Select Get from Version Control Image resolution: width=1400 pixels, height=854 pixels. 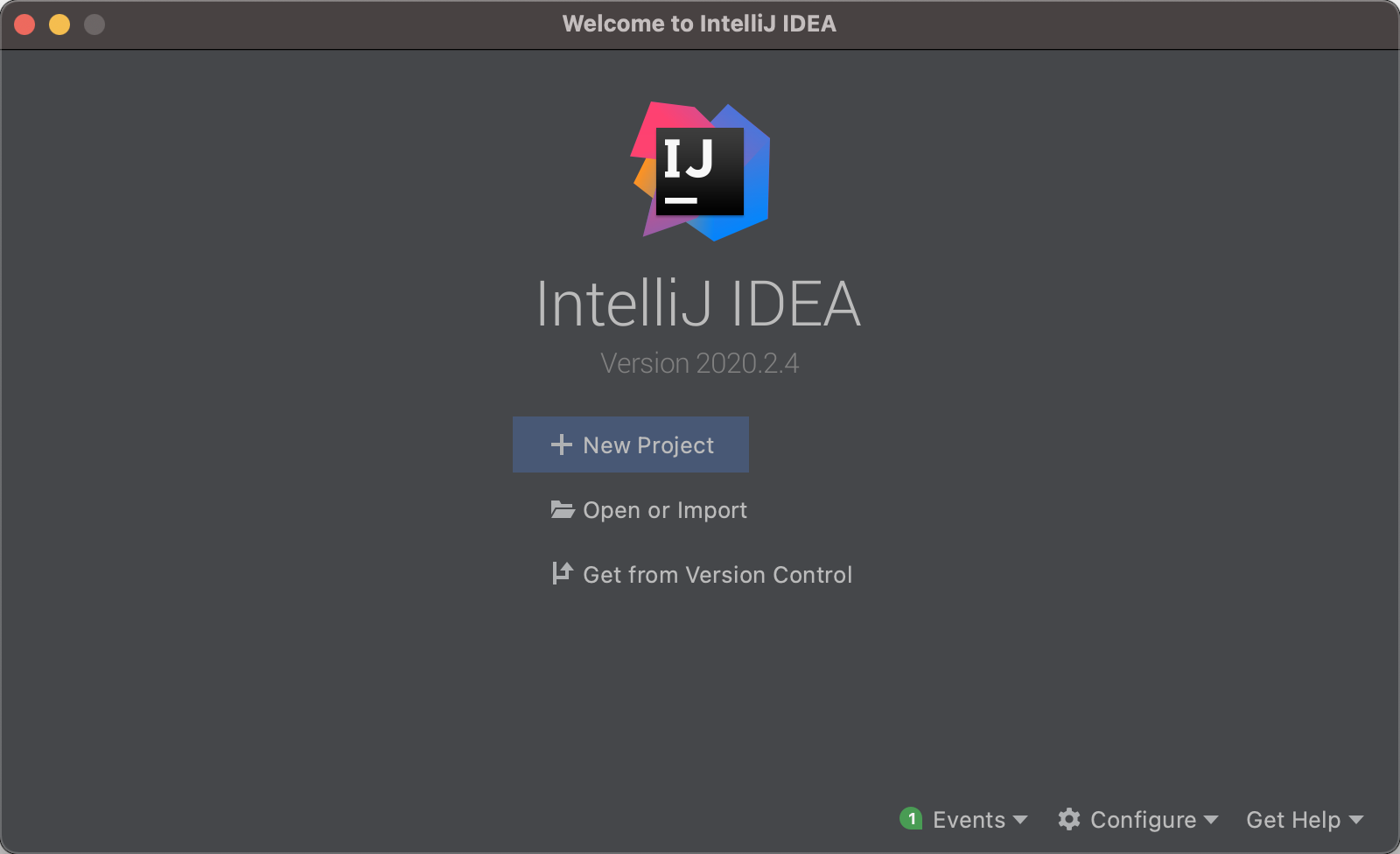tap(717, 575)
